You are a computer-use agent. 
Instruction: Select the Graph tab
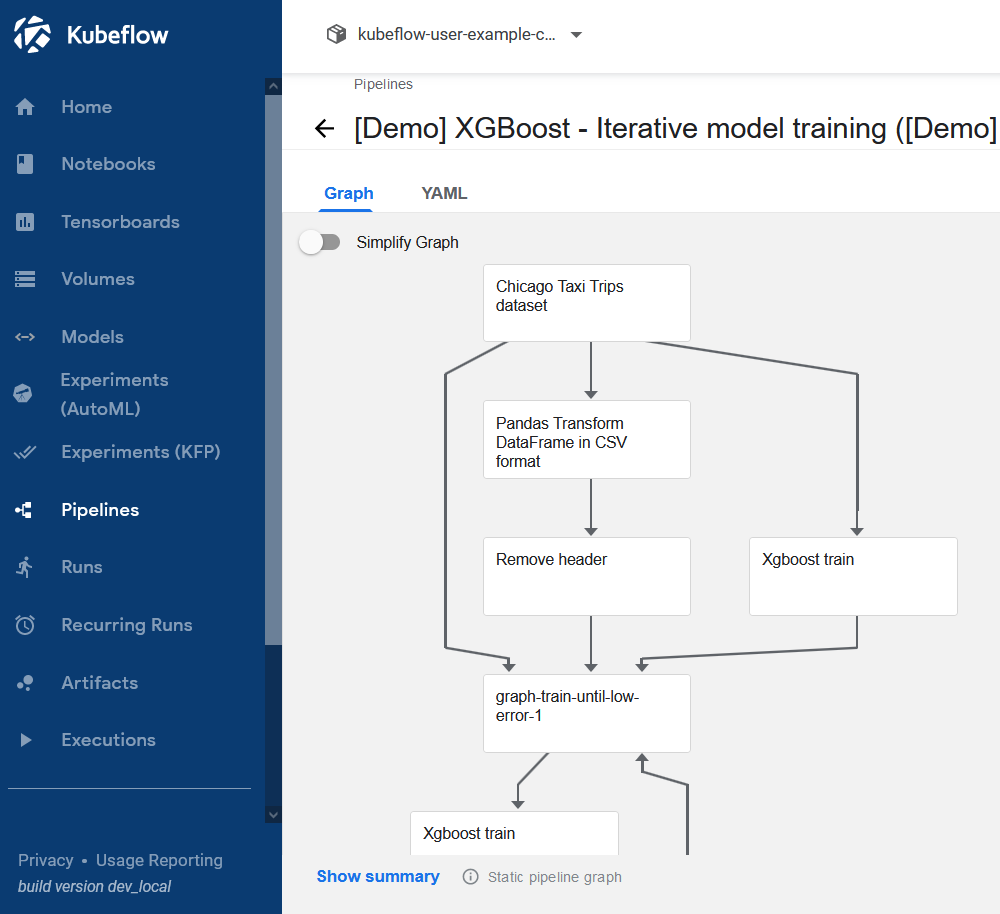tap(348, 193)
